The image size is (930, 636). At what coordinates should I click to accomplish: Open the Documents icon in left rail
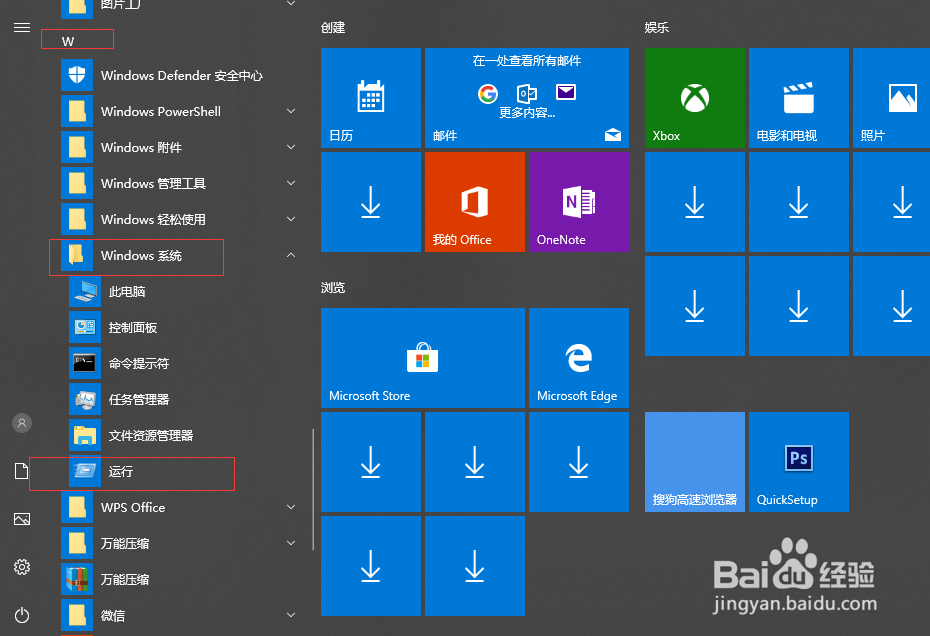click(22, 471)
